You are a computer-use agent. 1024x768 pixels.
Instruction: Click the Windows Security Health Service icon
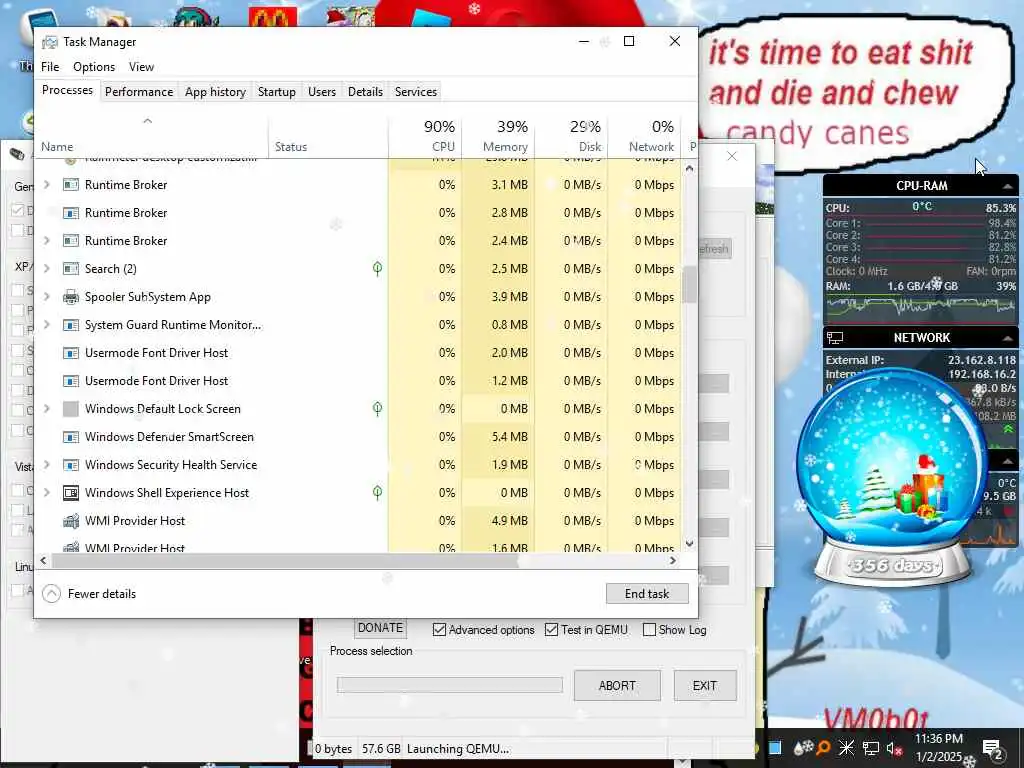[x=71, y=465]
